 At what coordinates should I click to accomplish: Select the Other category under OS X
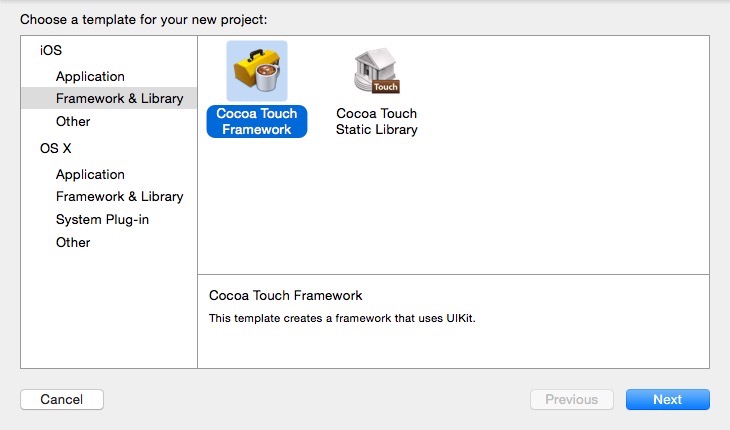pyautogui.click(x=73, y=243)
